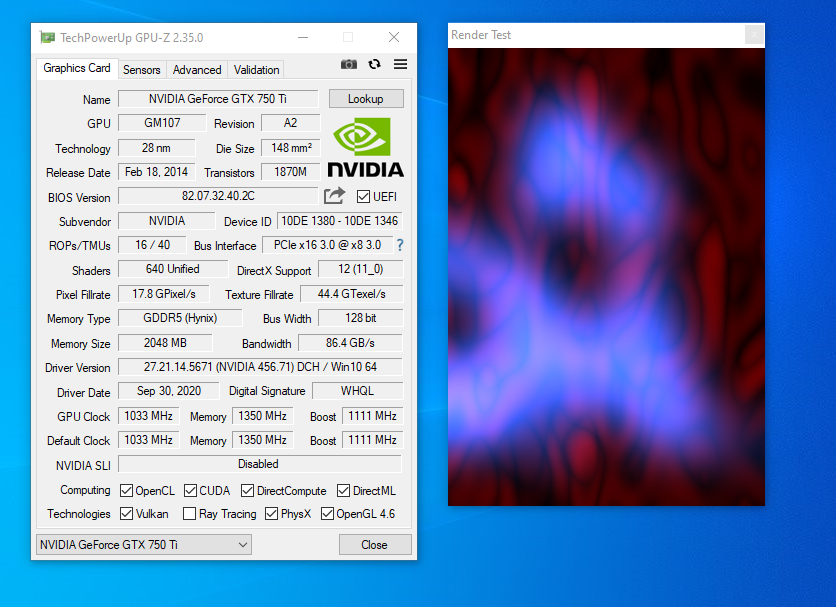Screen dimensions: 836x607
Task: Click the Close button at bottom
Action: [x=375, y=545]
